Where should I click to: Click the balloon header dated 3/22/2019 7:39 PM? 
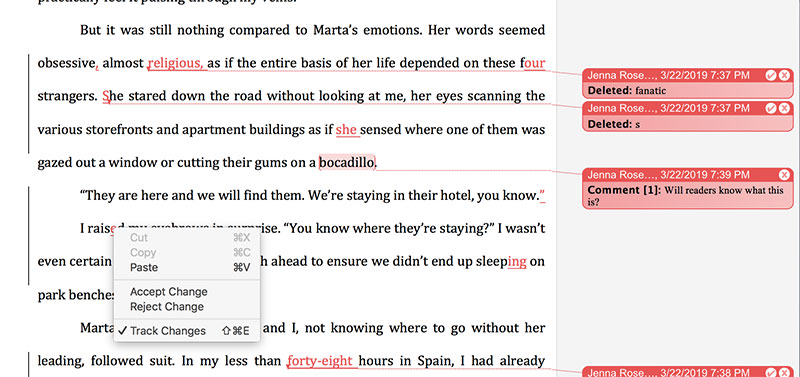(688, 175)
